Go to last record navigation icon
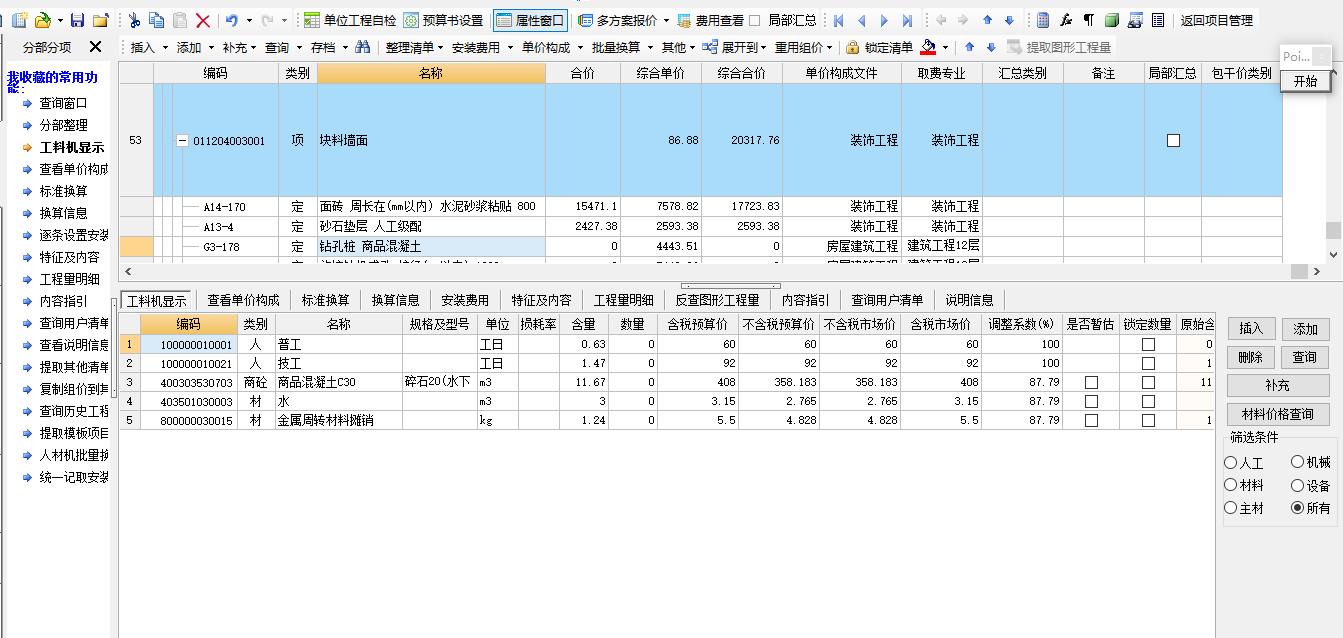The height and width of the screenshot is (638, 1343). tap(907, 20)
